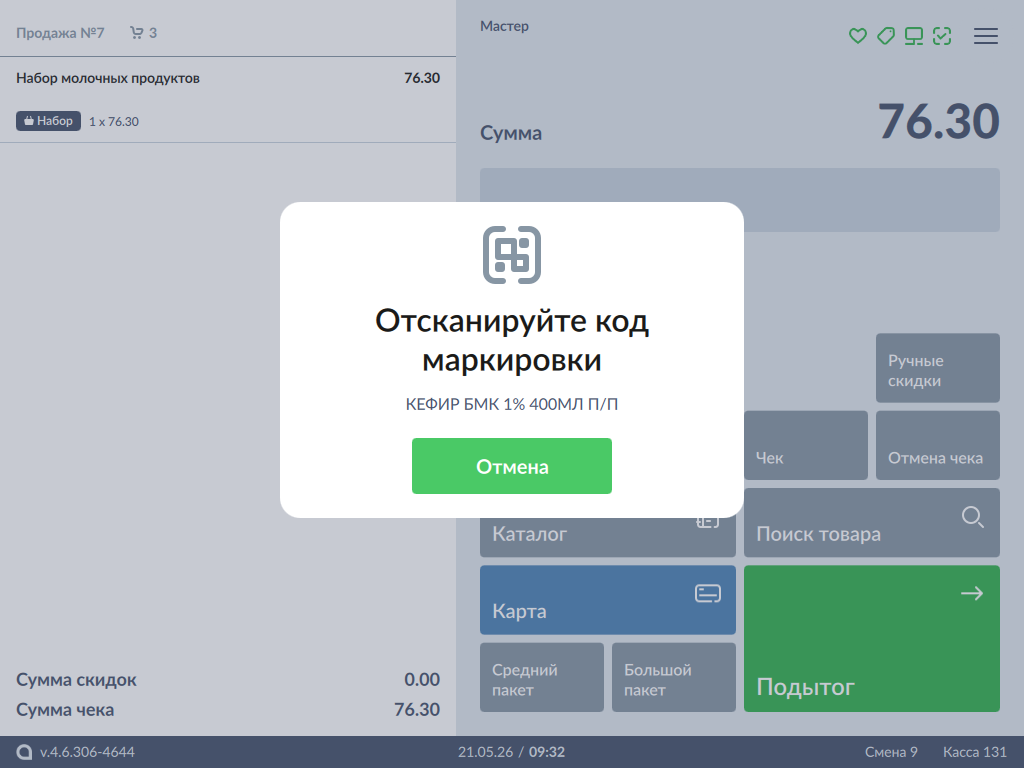The height and width of the screenshot is (768, 1024).
Task: Open the hamburger menu at top right
Action: tap(985, 36)
